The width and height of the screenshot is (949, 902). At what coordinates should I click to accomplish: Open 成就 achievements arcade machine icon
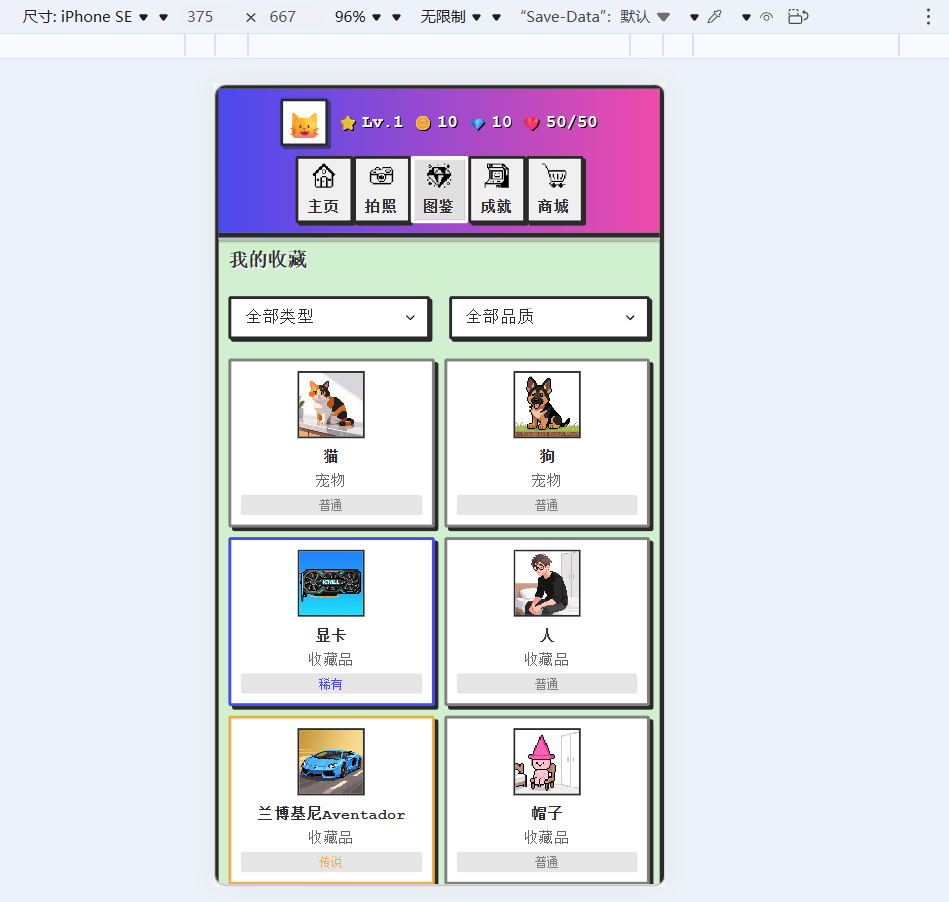click(497, 189)
